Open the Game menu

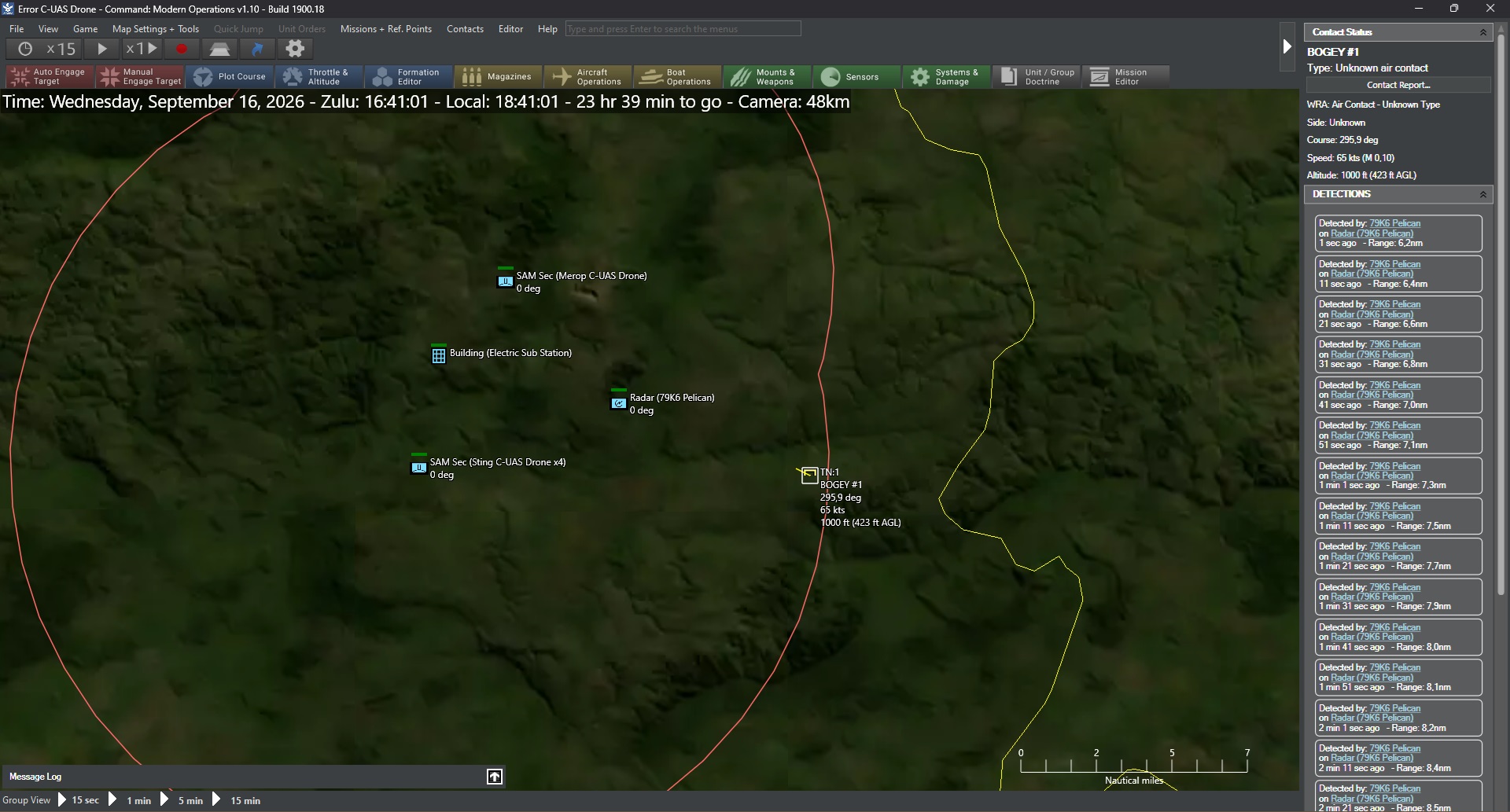click(x=86, y=29)
